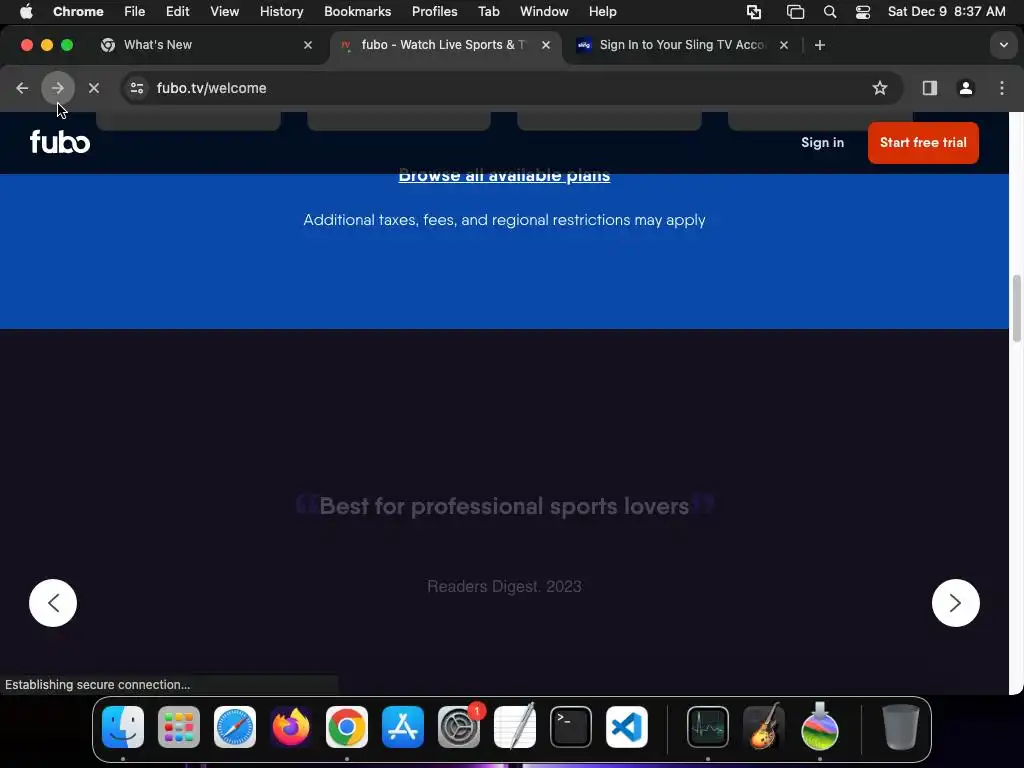Screen dimensions: 1024x768
Task: Open site information icon in address bar
Action: coord(137,88)
